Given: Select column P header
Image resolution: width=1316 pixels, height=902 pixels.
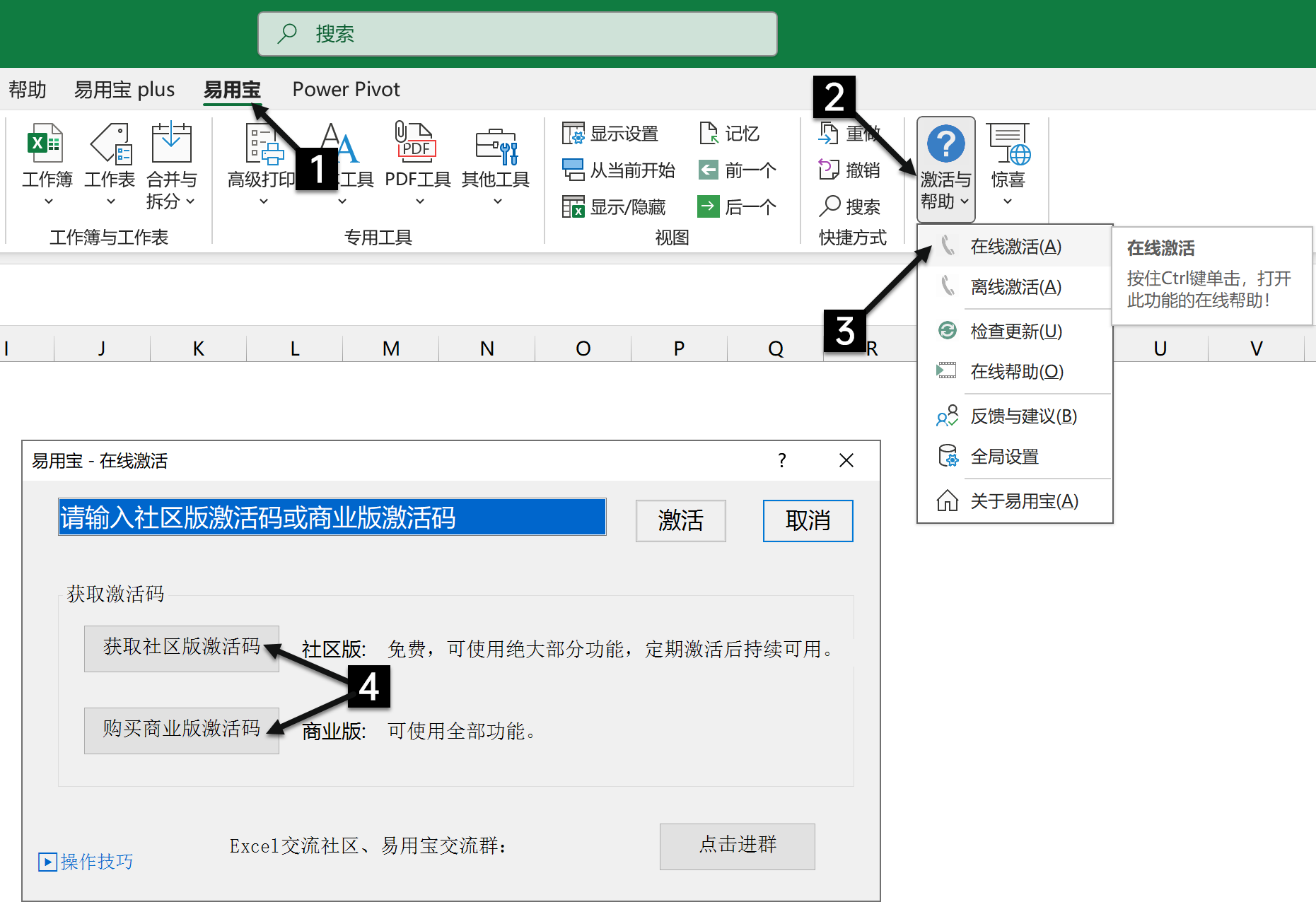Looking at the screenshot, I should (x=679, y=348).
